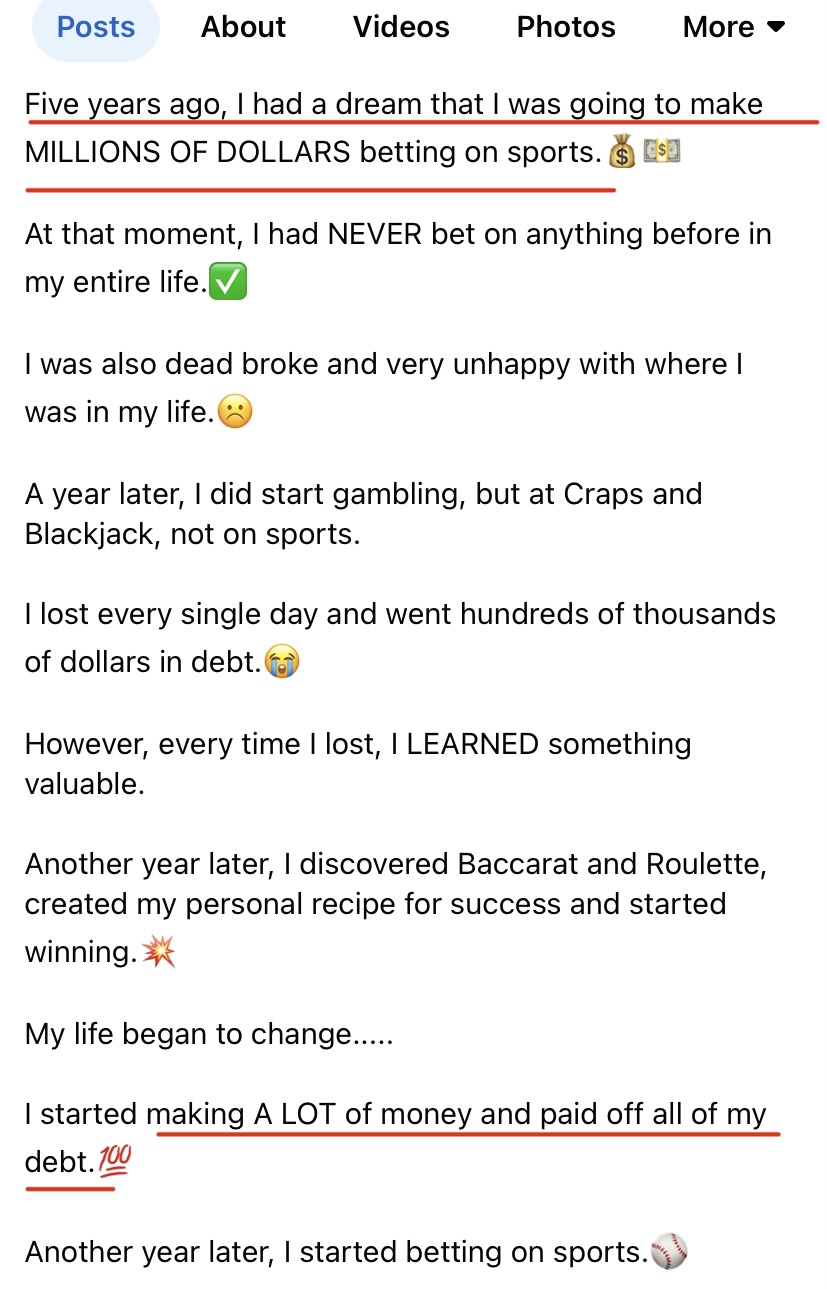827x1289 pixels.
Task: Tap the underlined 'MILLIONS OF DOLLARS' text
Action: (x=188, y=152)
